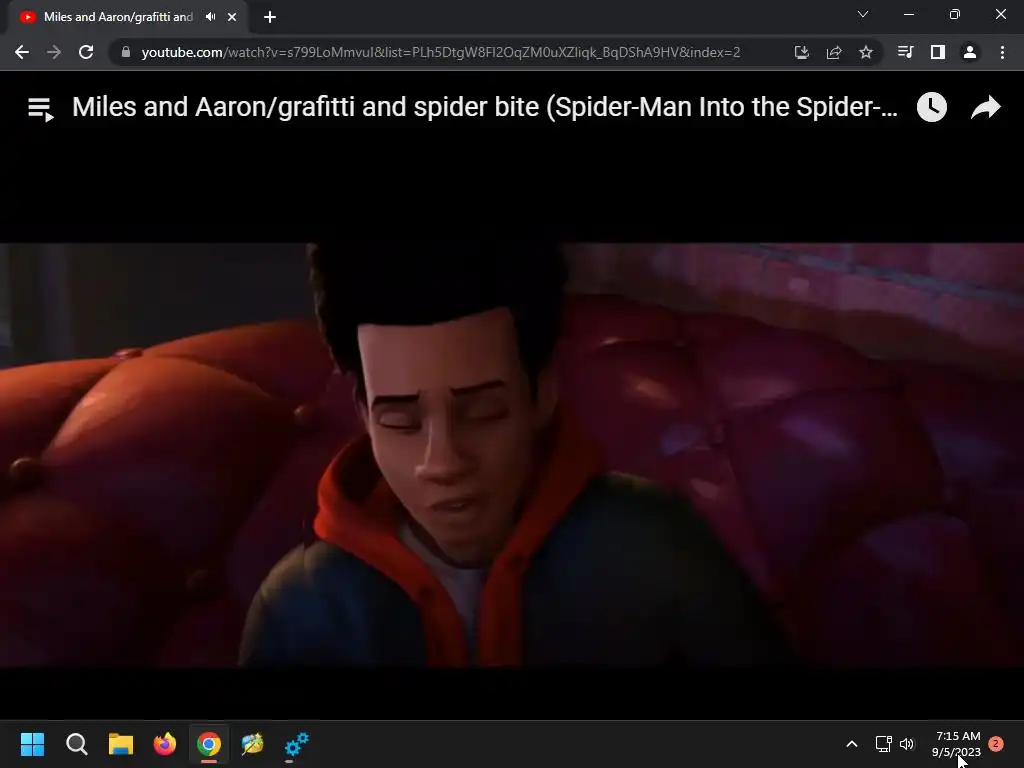Viewport: 1024px width, 768px height.
Task: Go back to previous page
Action: pos(22,52)
